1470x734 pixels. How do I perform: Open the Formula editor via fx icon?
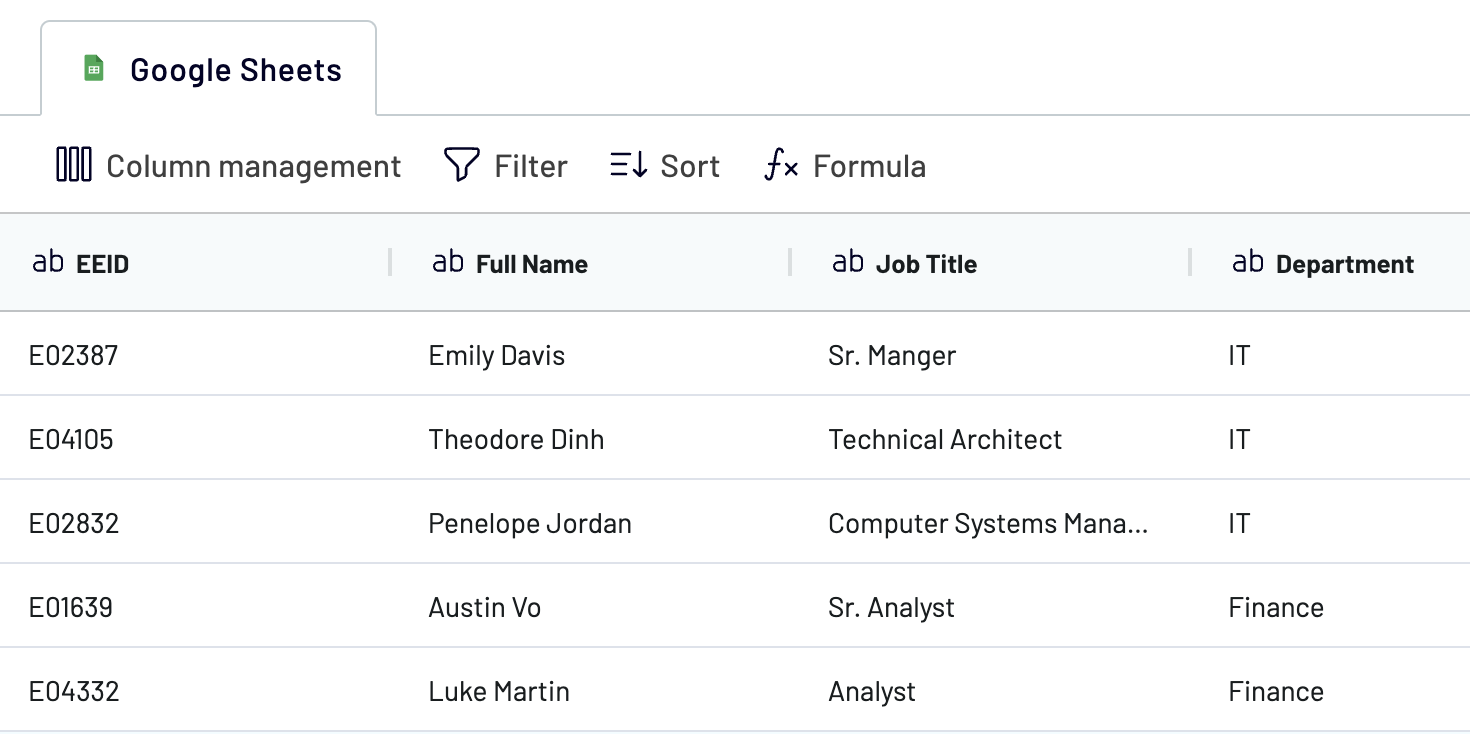[779, 166]
